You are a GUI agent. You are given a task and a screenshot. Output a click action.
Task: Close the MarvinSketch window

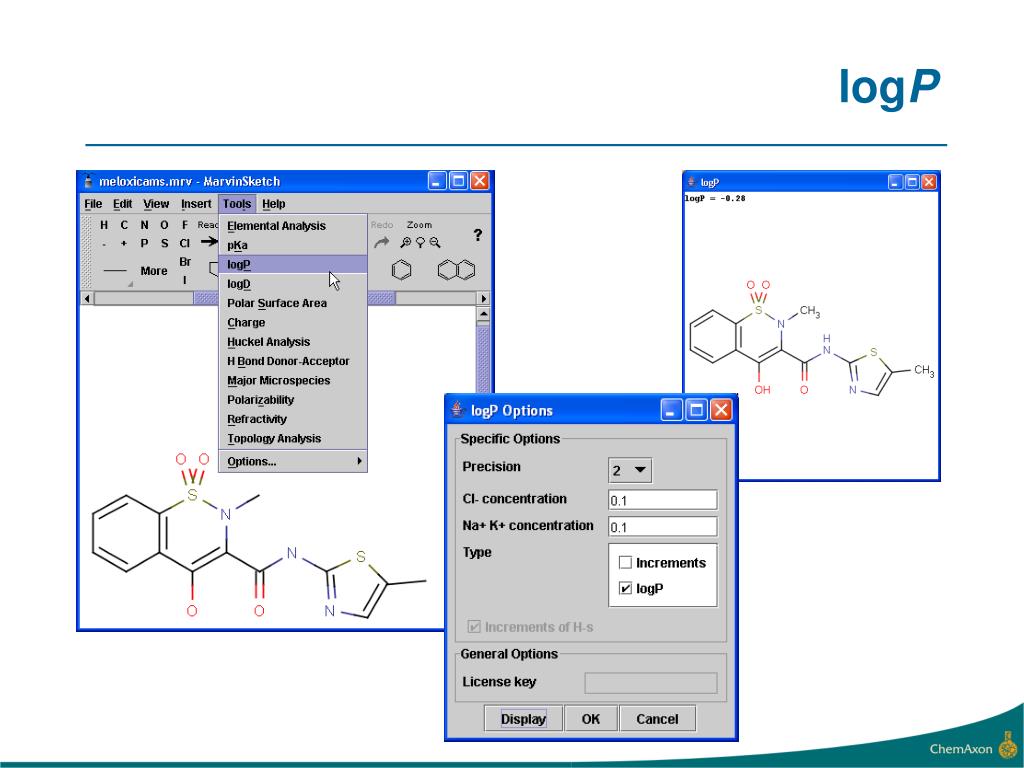480,181
